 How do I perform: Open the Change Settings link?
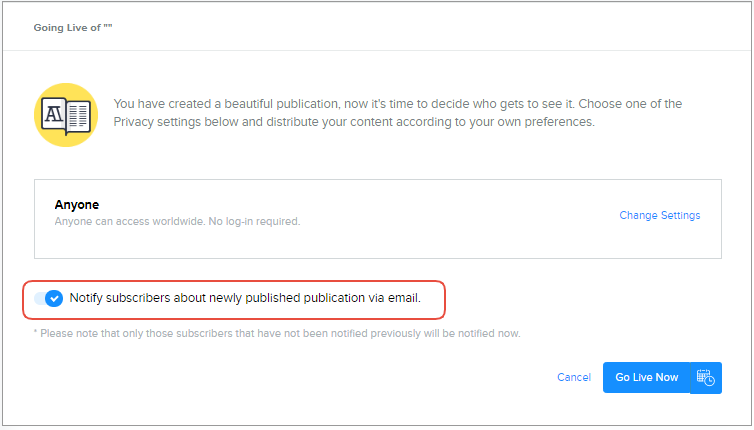coord(659,215)
